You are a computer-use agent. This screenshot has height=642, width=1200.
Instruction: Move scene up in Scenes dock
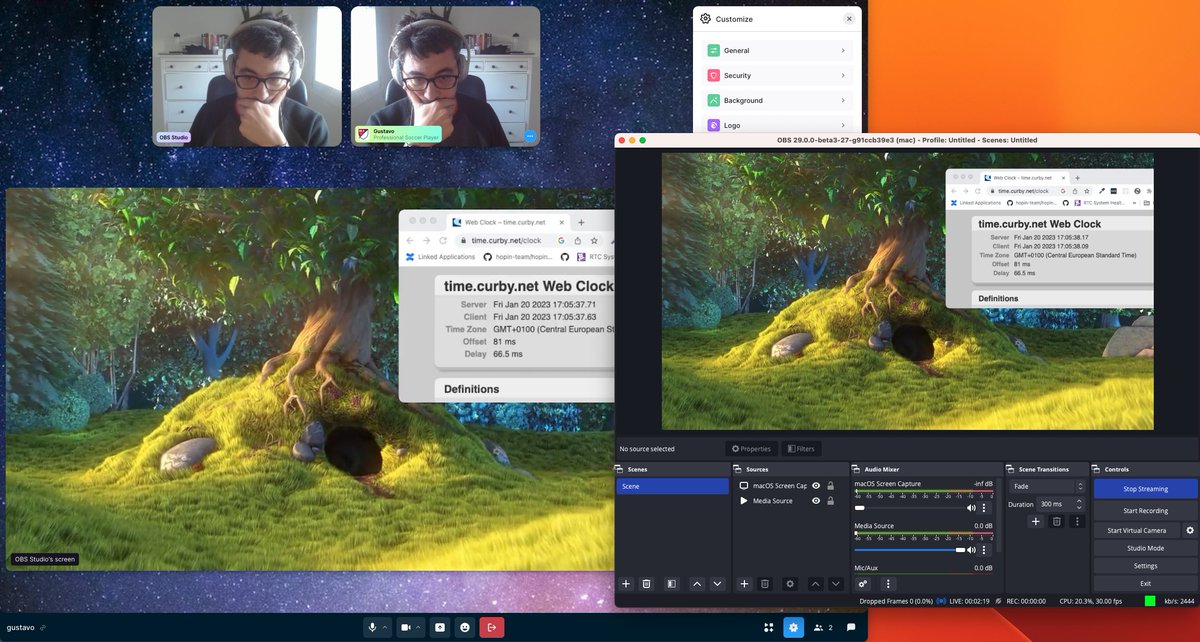pos(697,583)
